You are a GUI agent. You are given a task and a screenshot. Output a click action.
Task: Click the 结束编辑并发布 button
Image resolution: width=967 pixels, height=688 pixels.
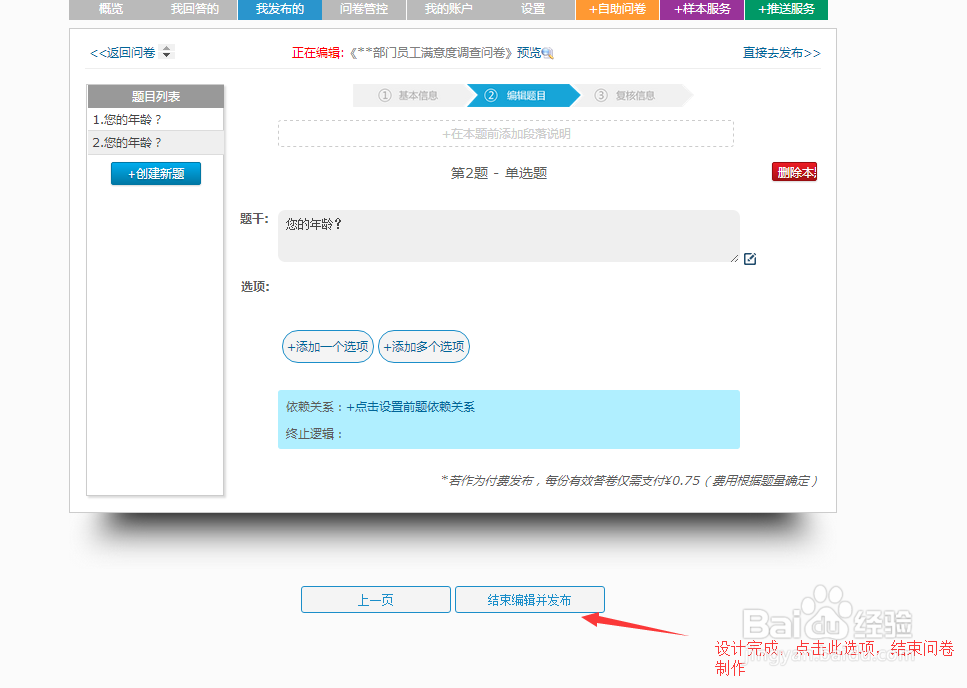click(529, 599)
